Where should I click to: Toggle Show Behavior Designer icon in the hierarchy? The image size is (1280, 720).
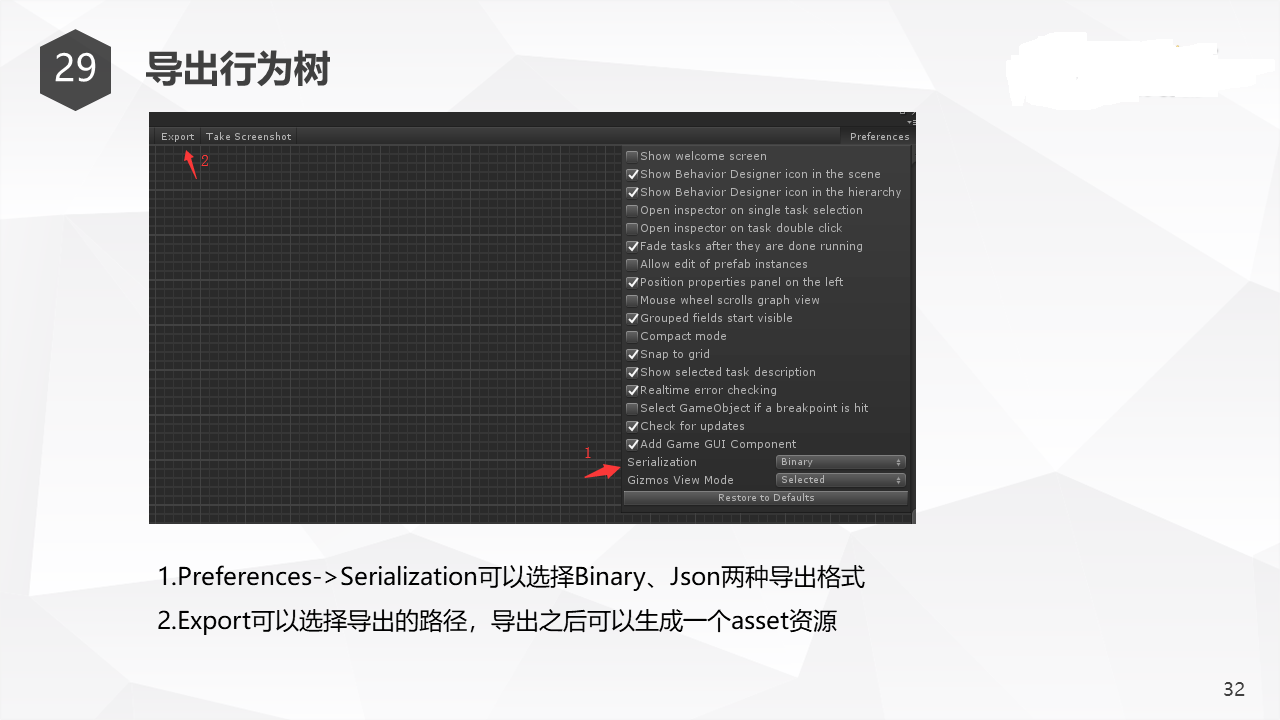click(x=631, y=192)
